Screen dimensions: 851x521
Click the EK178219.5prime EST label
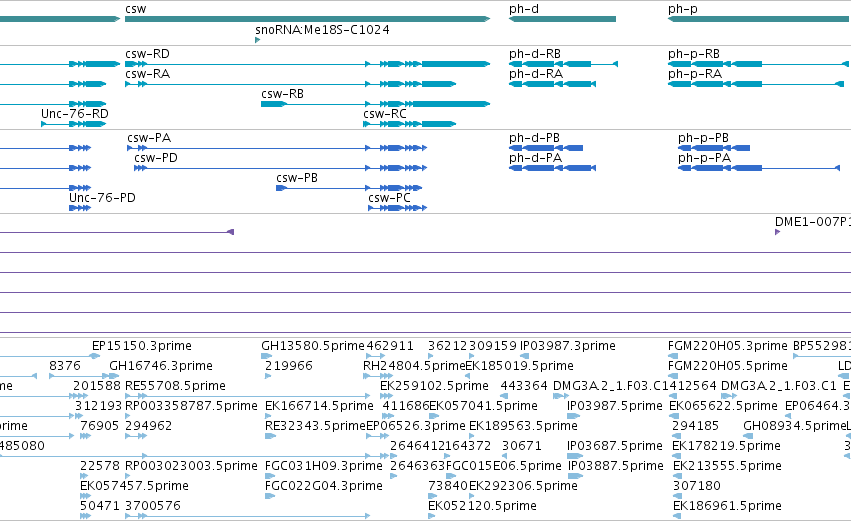pyautogui.click(x=726, y=447)
